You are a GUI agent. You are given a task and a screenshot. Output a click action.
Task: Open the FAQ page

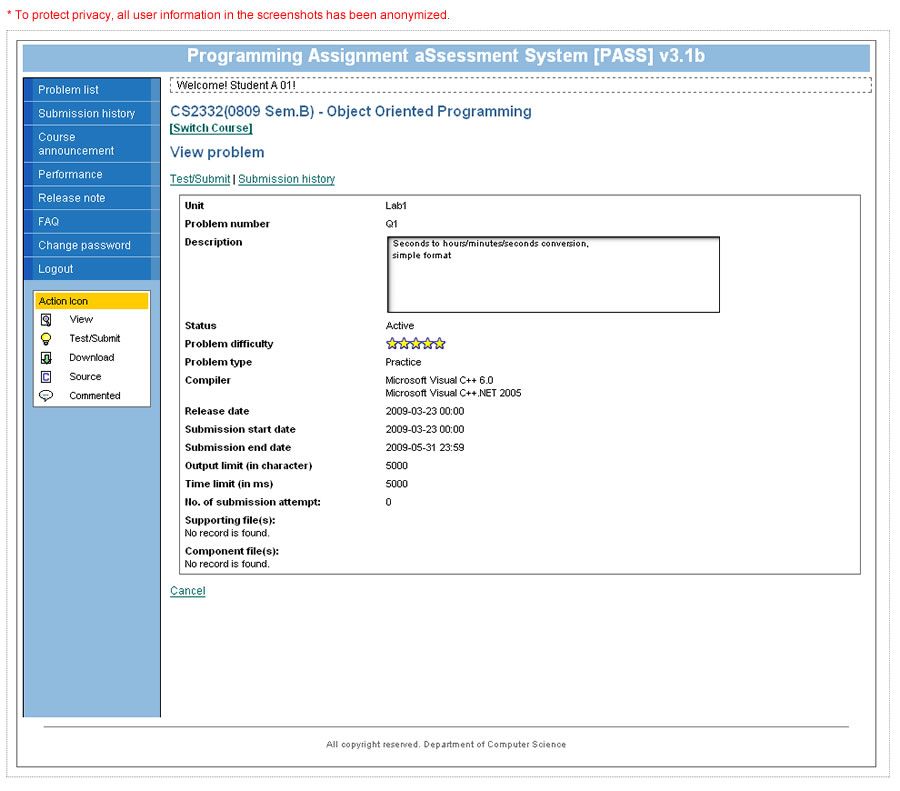point(49,222)
